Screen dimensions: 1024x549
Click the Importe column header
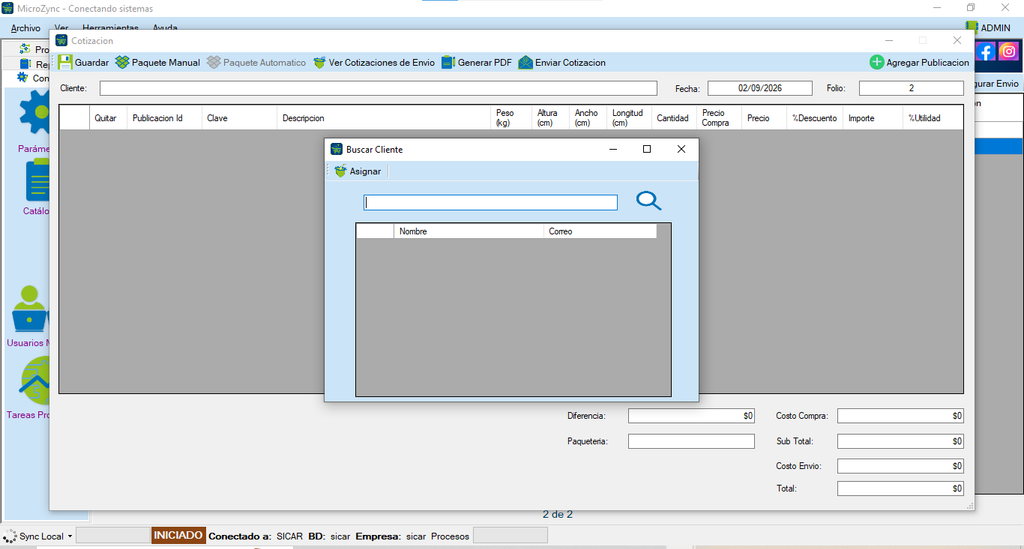tap(872, 118)
